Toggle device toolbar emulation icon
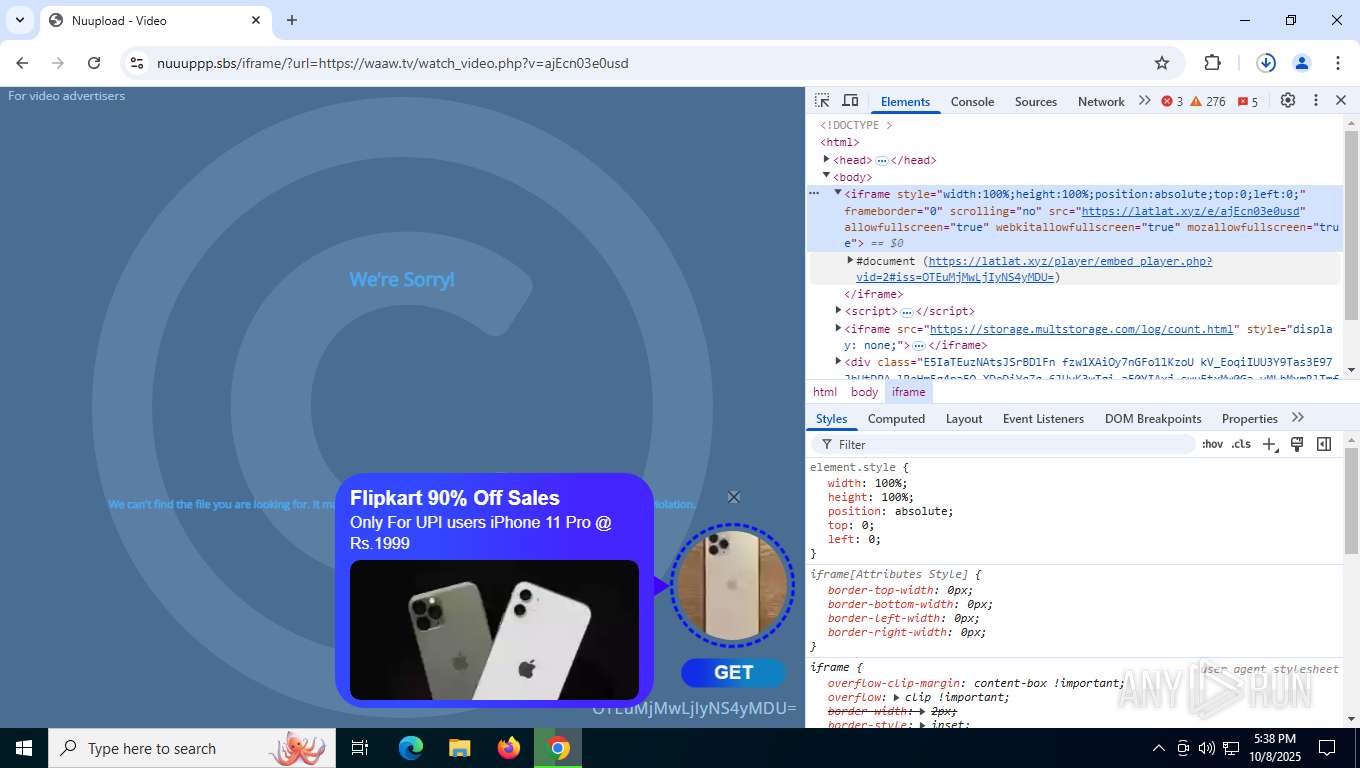 [851, 101]
